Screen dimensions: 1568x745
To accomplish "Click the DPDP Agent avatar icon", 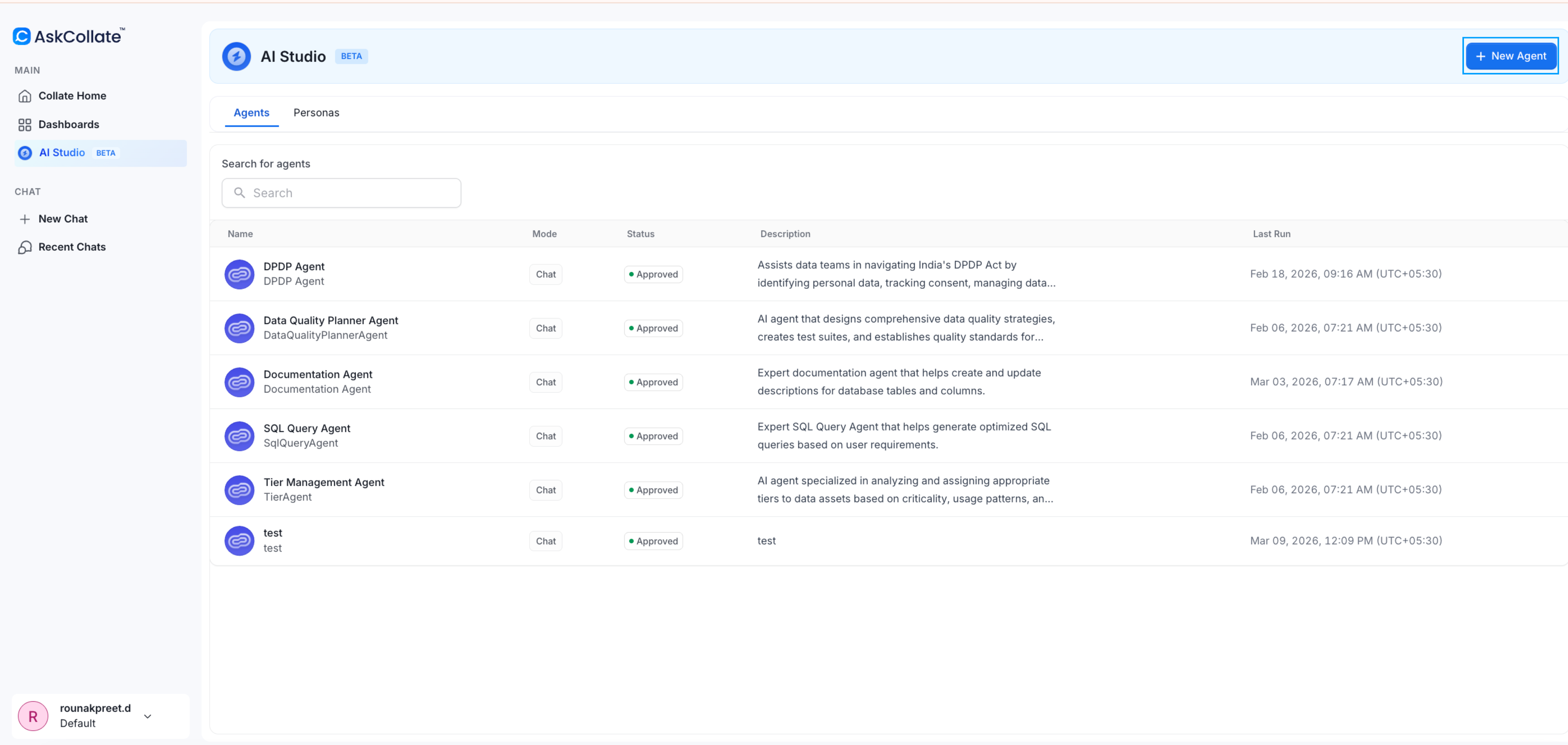I will (239, 275).
